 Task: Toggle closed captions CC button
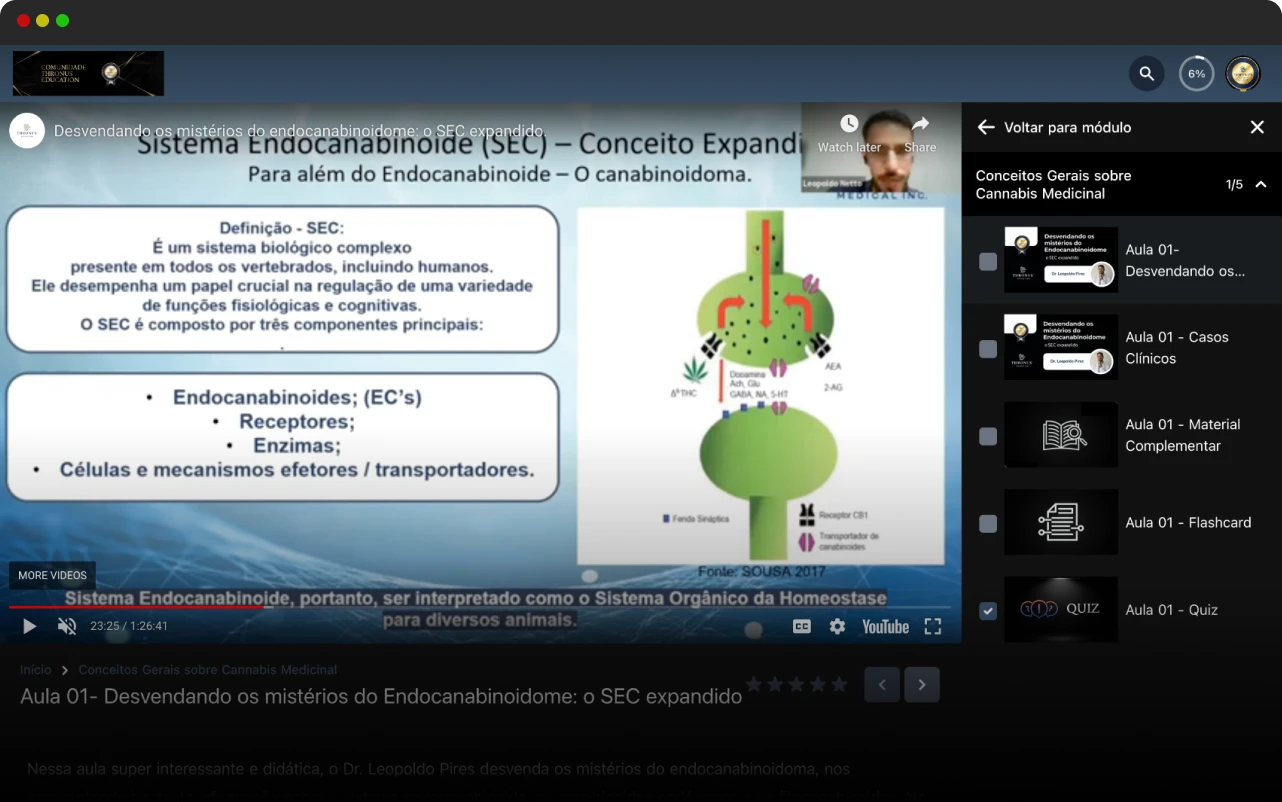[802, 626]
